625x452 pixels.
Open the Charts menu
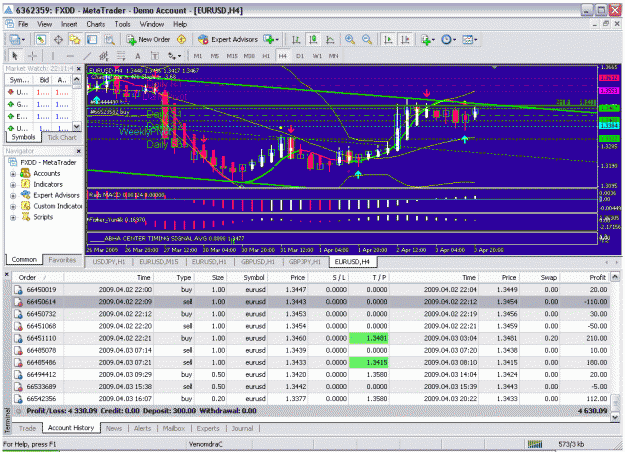point(96,24)
